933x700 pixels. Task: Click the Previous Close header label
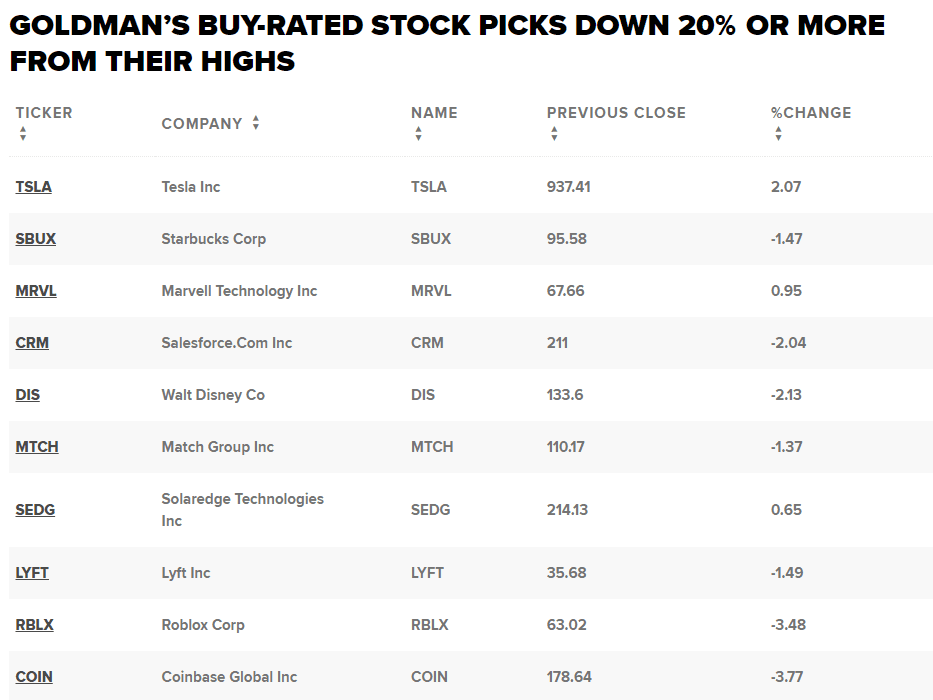point(616,113)
